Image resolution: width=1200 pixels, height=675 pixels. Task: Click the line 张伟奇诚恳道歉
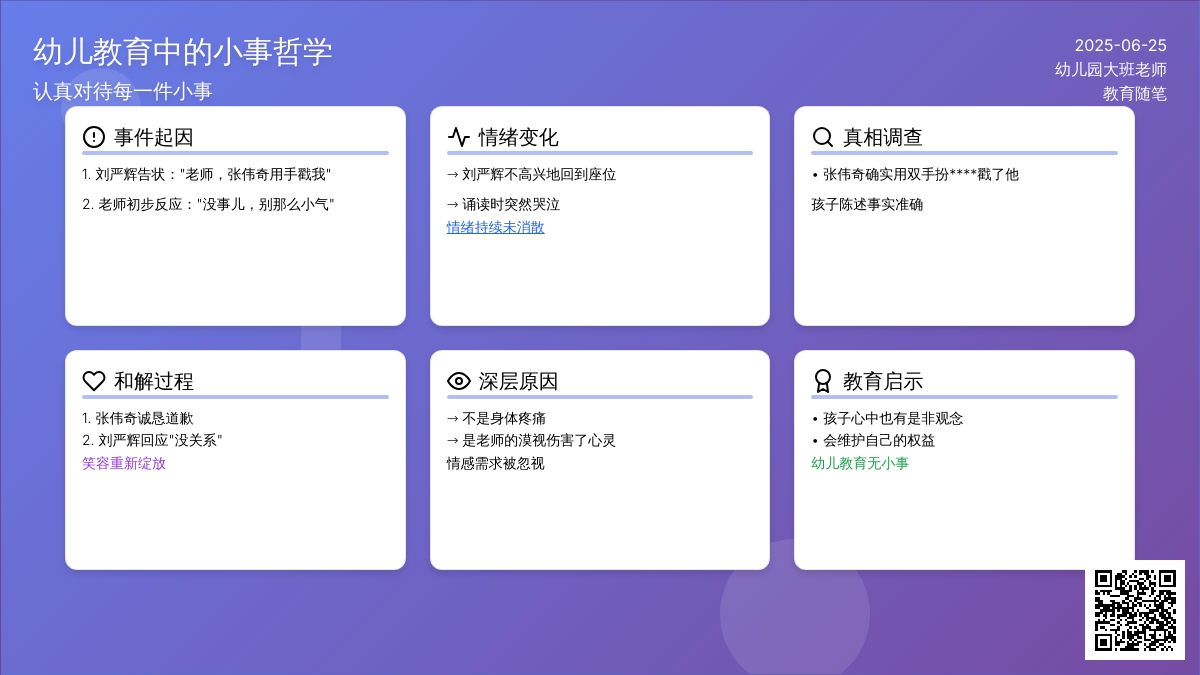coord(138,418)
